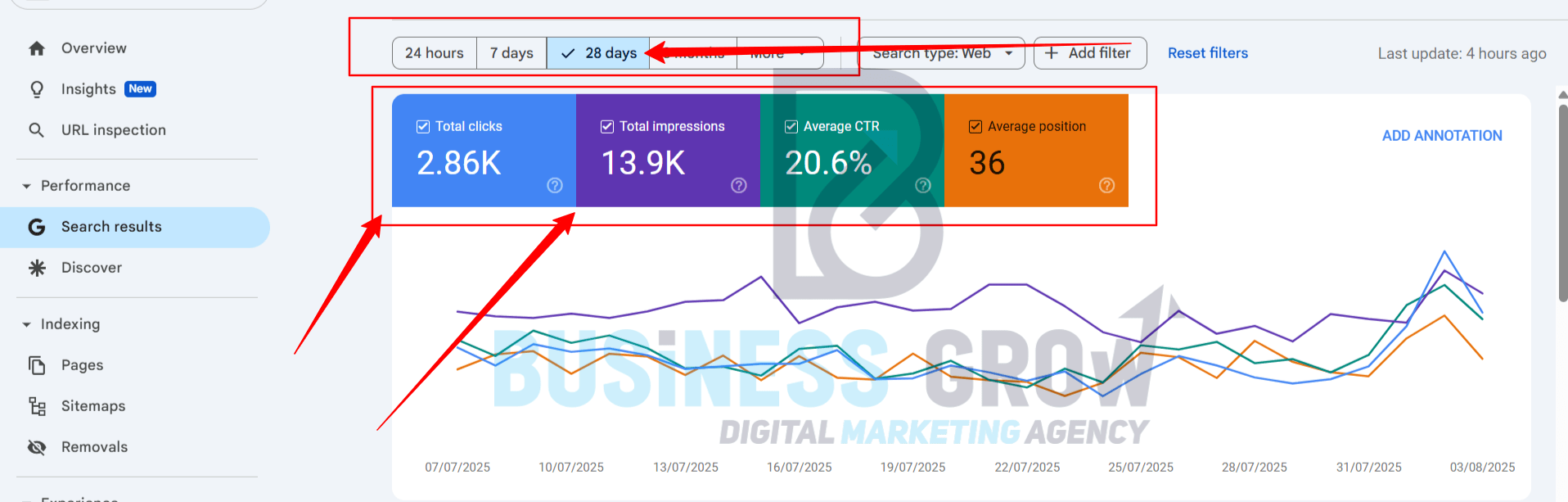Click the 16/07/2025 axis date label
Viewport: 1568px width, 502px height.
[x=800, y=468]
